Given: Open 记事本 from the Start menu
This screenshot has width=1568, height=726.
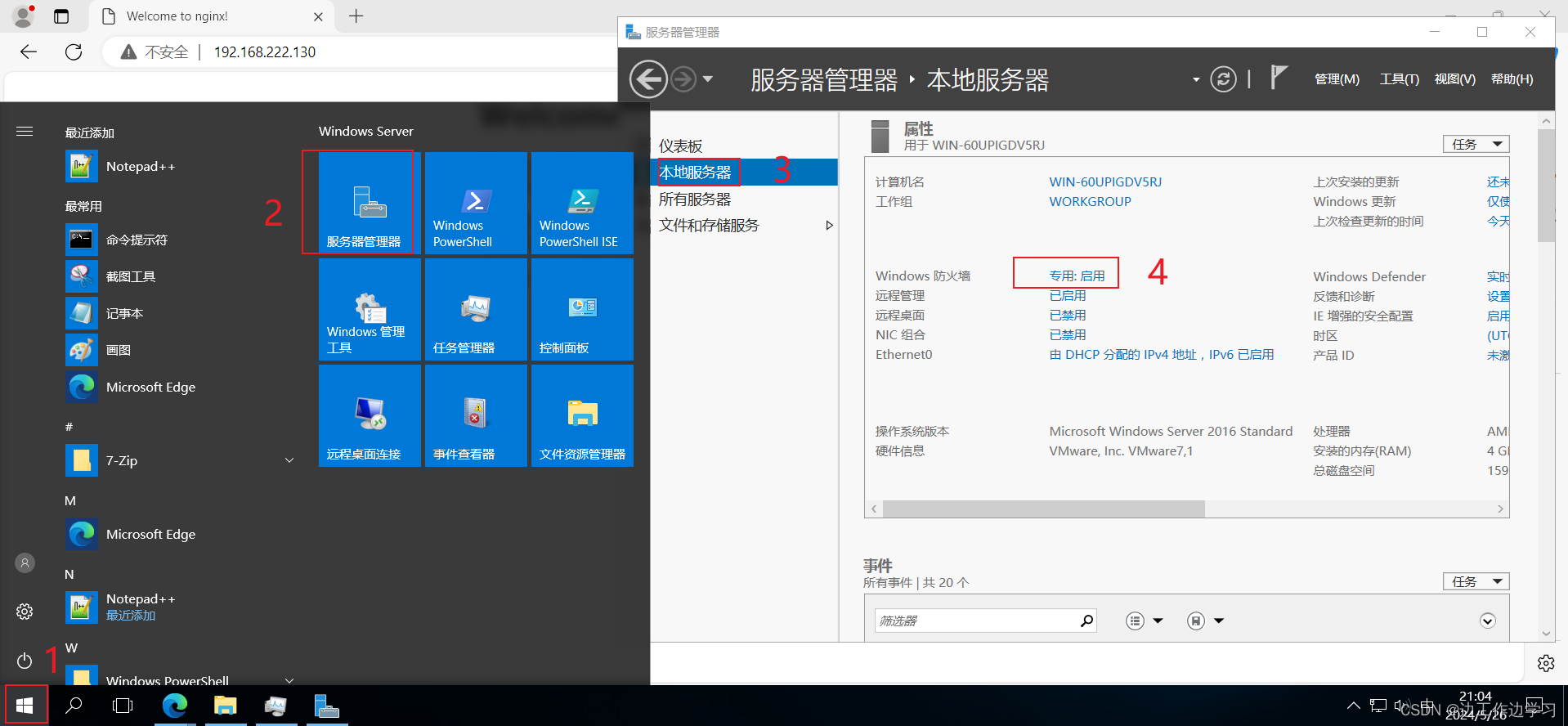Looking at the screenshot, I should point(180,314).
